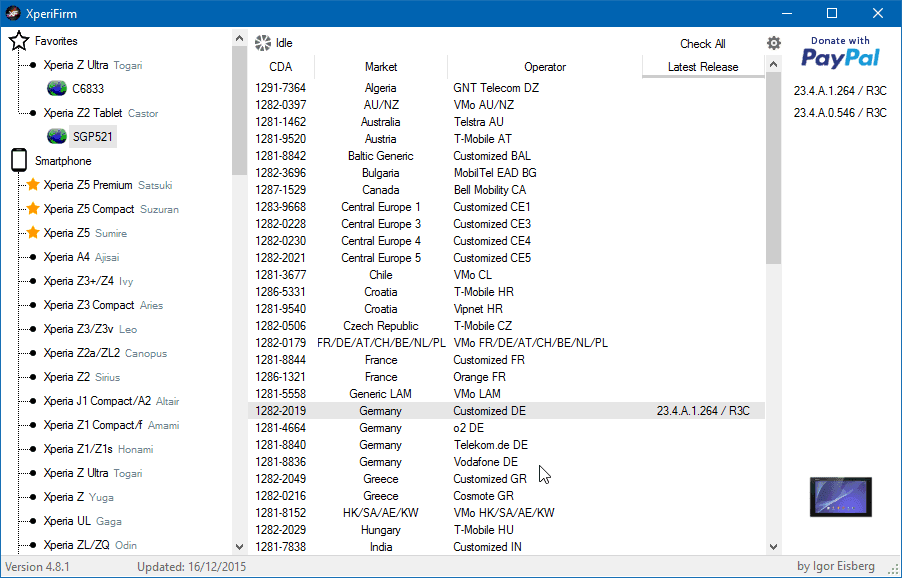
Task: Select Xperia Z2a/ZL2 Canopus
Action: tap(105, 353)
